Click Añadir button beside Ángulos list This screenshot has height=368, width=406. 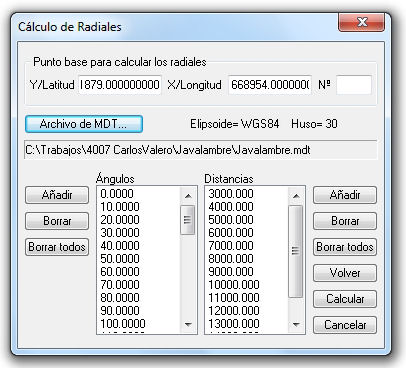click(x=57, y=195)
